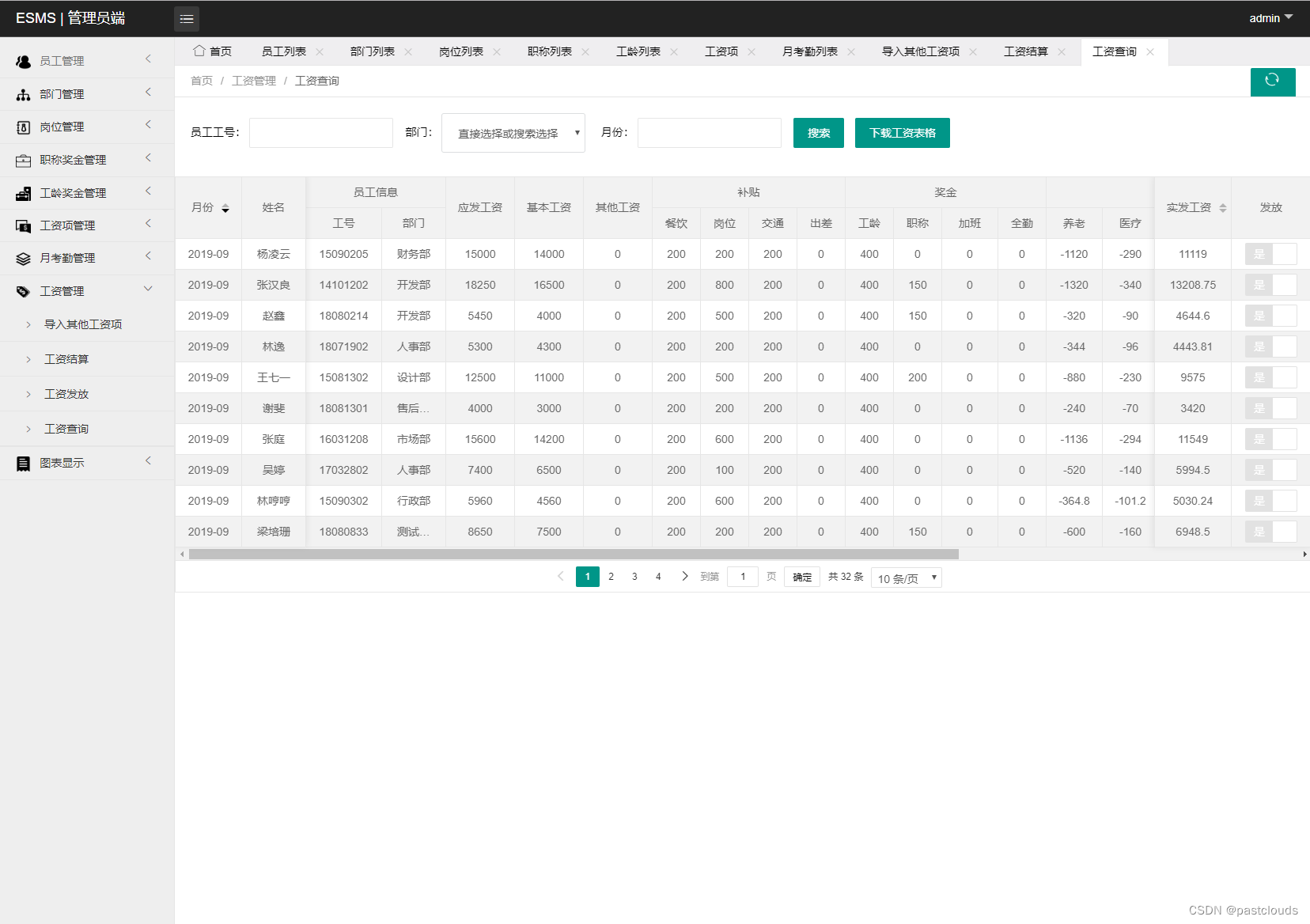Toggle the hamburger menu icon

tap(187, 18)
